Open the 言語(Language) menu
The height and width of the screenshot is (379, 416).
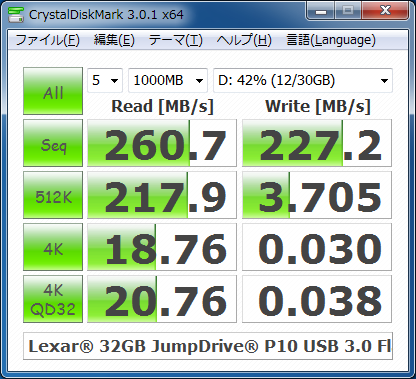[x=331, y=40]
